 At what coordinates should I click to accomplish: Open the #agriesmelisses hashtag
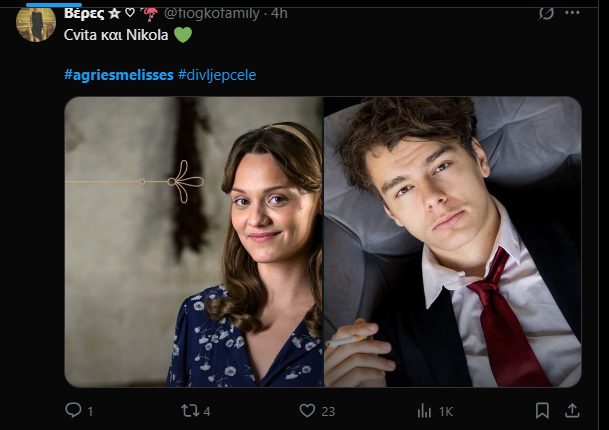click(118, 76)
